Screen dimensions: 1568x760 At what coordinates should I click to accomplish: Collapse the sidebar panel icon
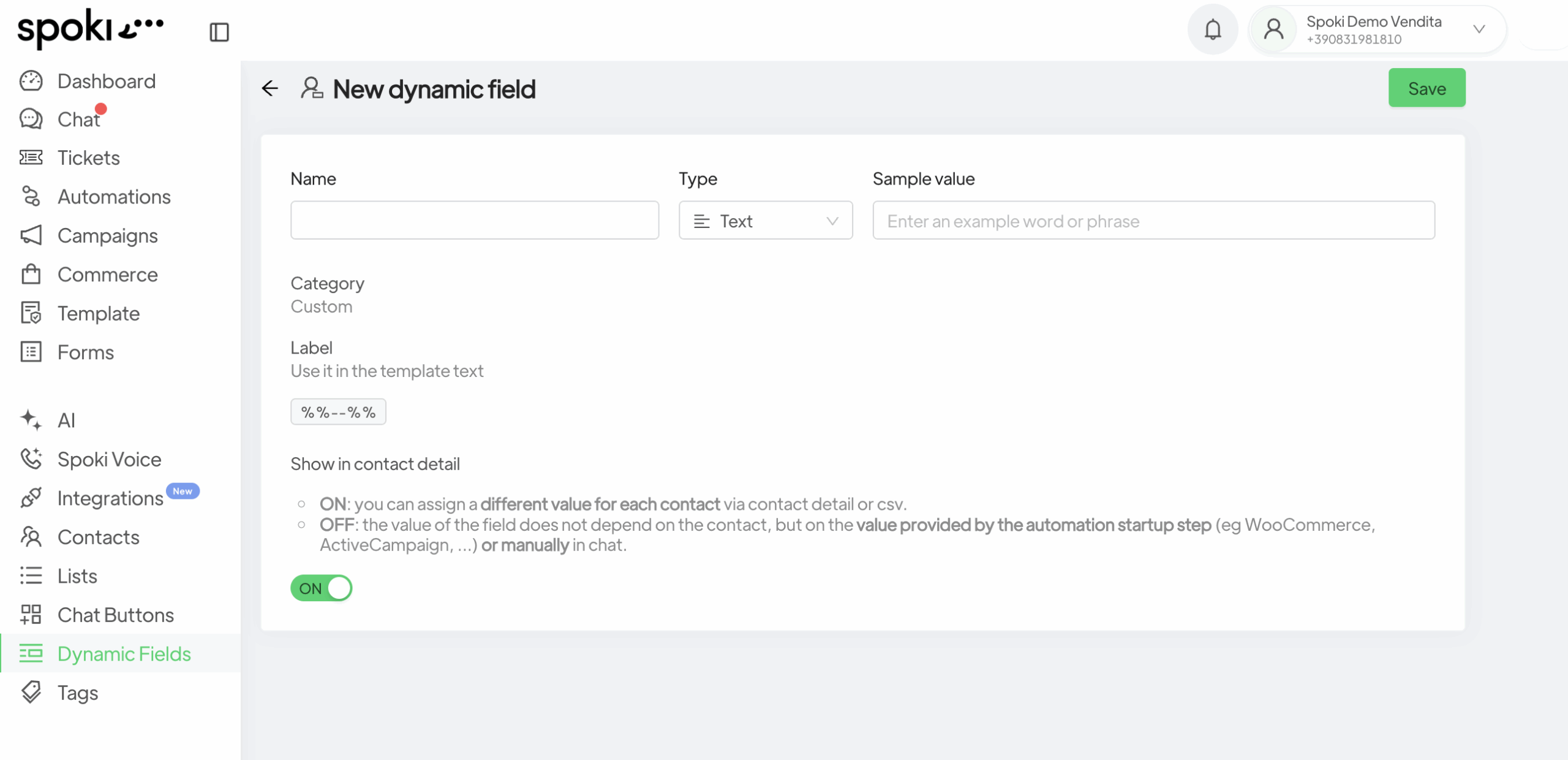219,32
